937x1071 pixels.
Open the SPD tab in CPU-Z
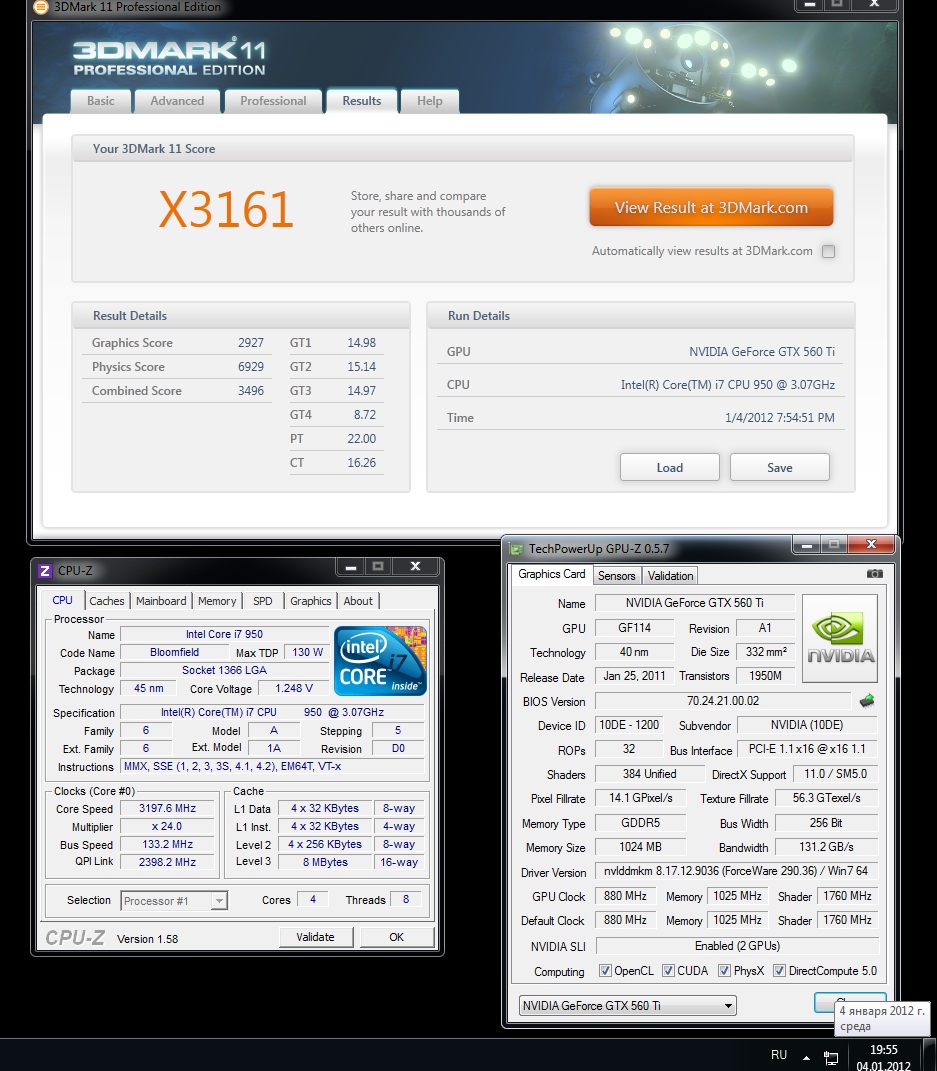click(x=262, y=601)
